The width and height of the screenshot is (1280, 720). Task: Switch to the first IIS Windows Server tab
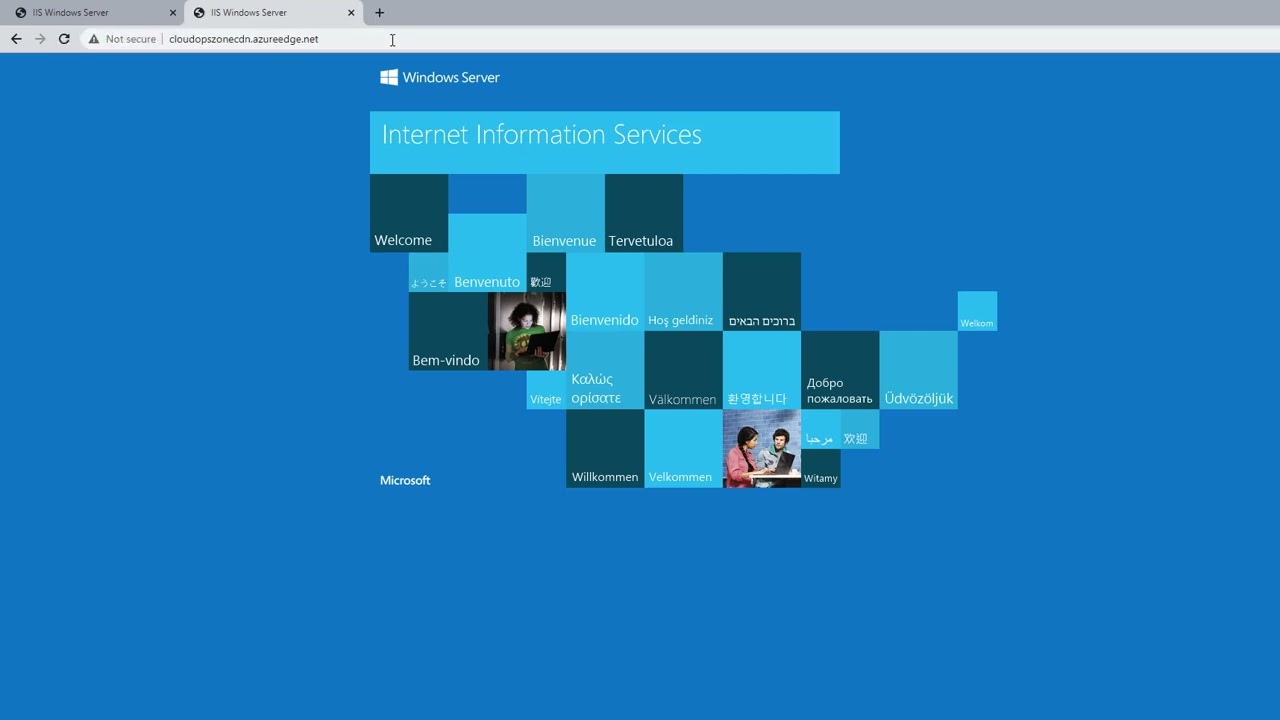90,13
